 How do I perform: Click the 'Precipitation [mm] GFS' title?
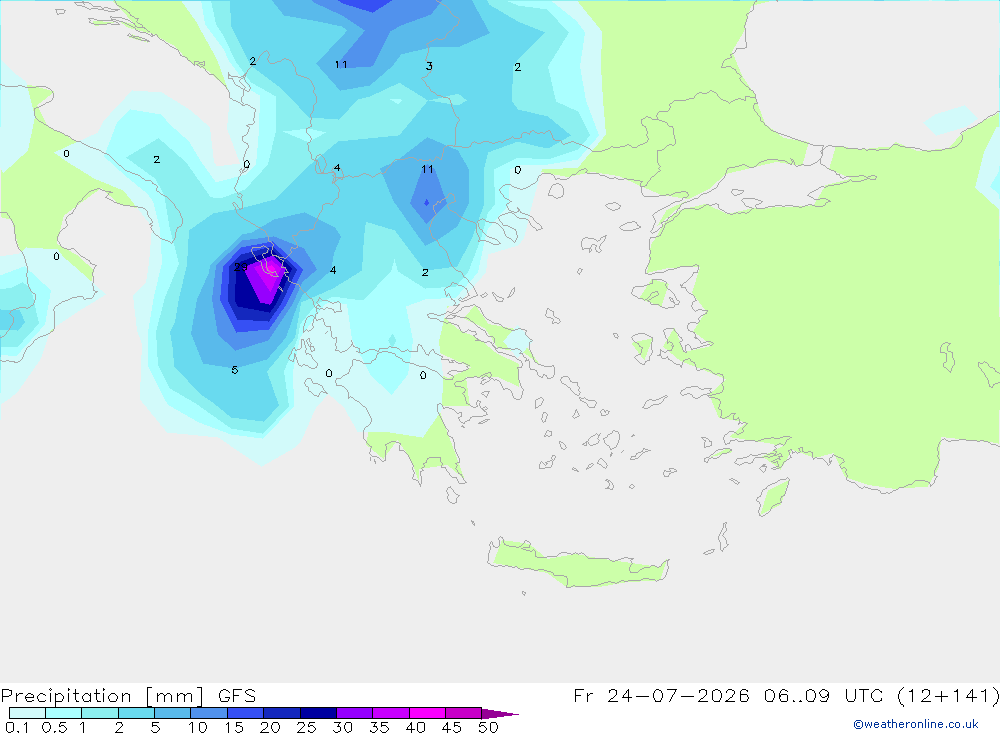[x=128, y=695]
